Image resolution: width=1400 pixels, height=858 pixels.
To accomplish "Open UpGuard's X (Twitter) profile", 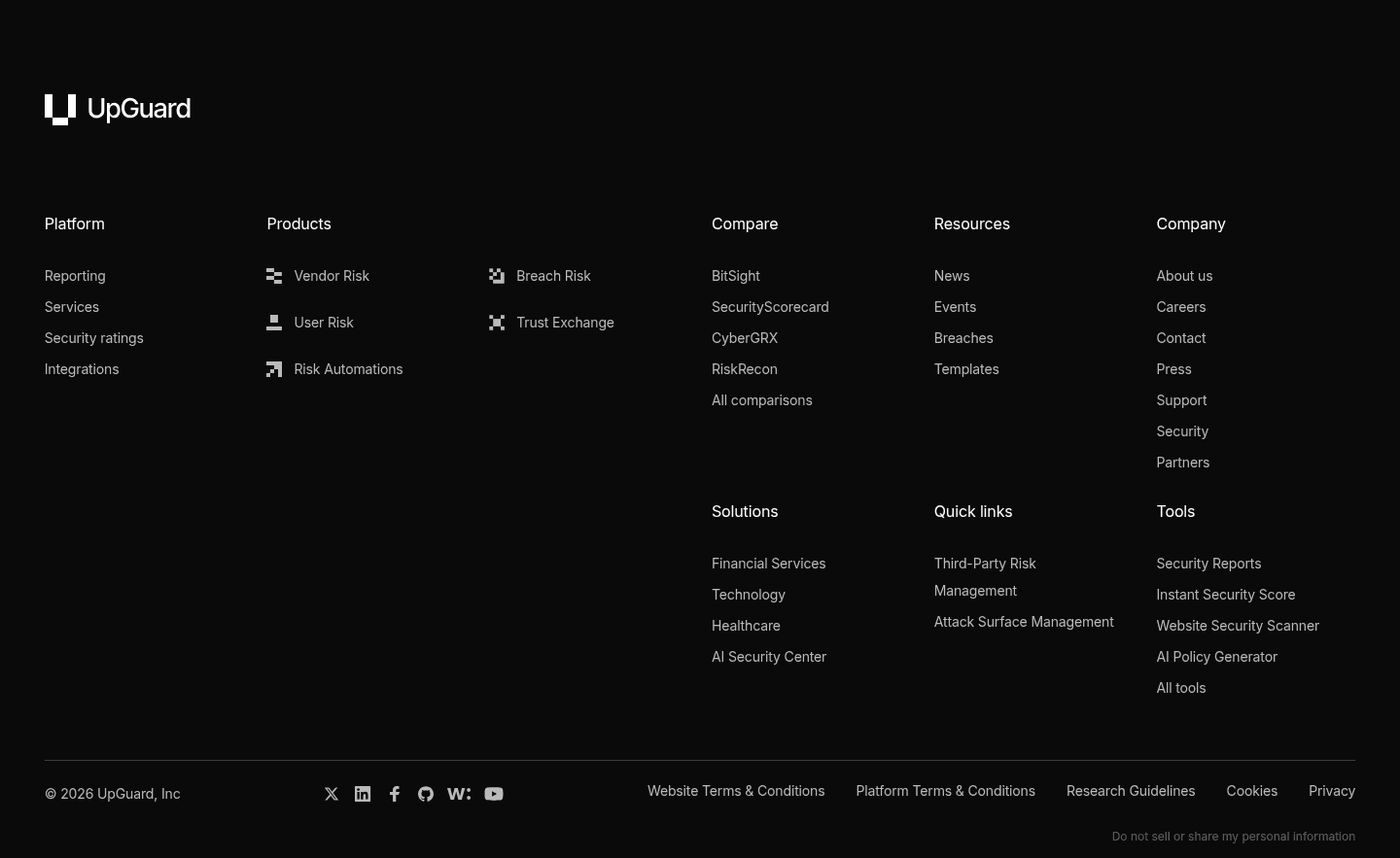I will pos(332,794).
